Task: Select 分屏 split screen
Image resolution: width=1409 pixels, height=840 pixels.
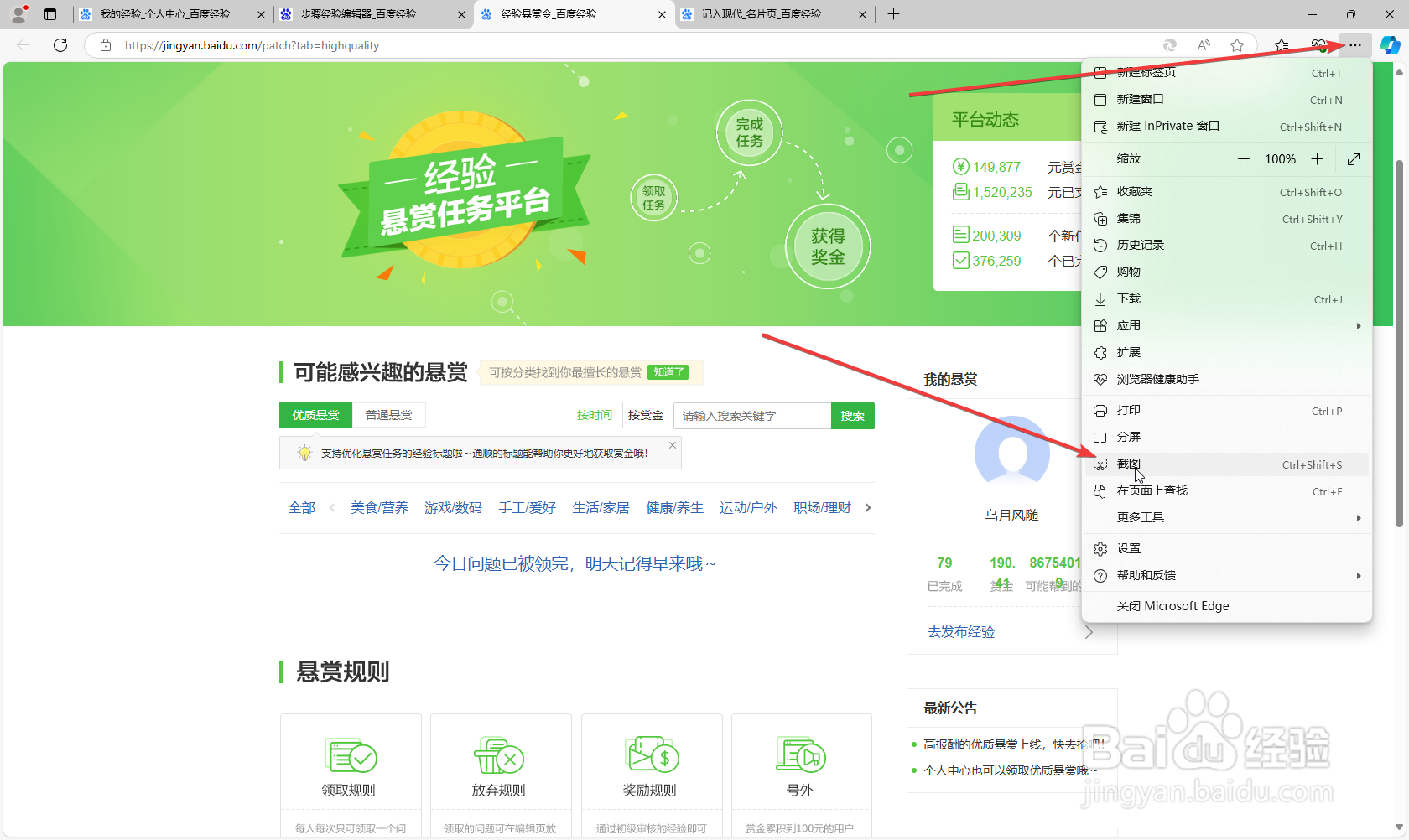Action: (1227, 438)
